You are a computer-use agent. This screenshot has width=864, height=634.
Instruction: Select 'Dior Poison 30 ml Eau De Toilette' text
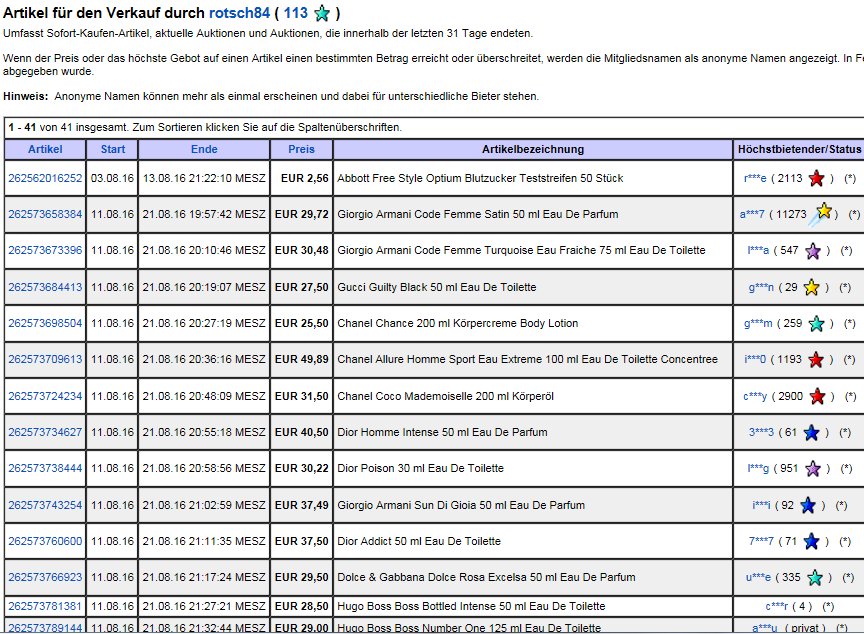(x=420, y=468)
